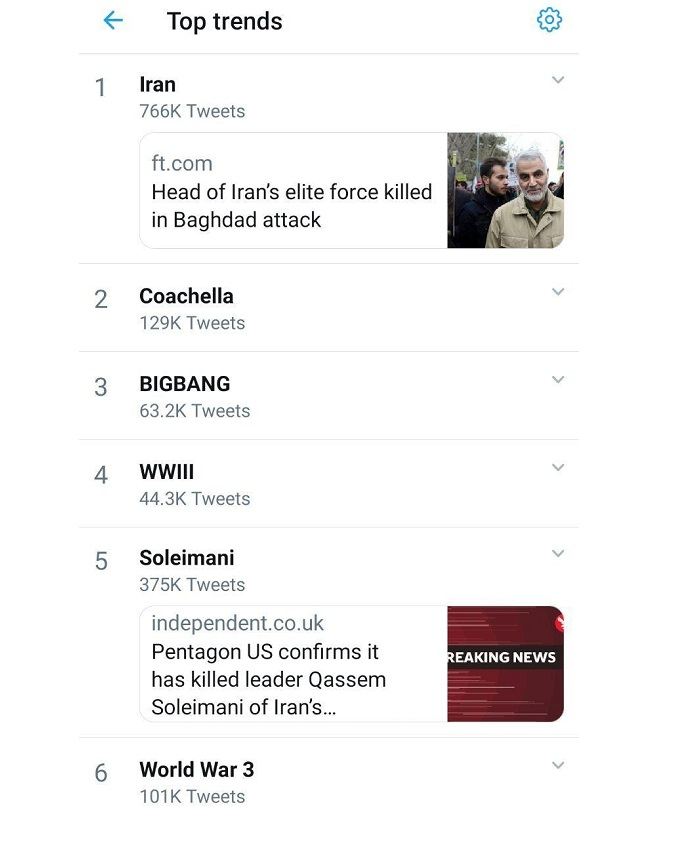Expand options for the Iran trend
This screenshot has height=844, width=700.
(x=559, y=81)
